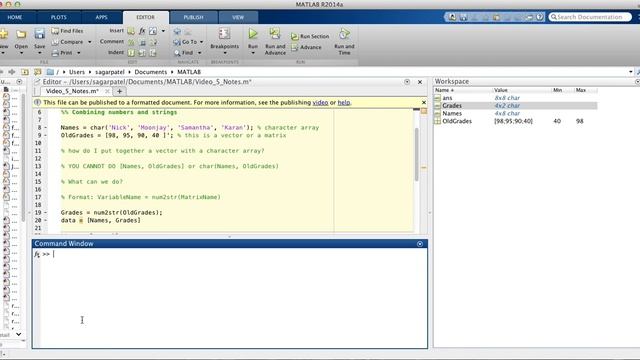The width and height of the screenshot is (640, 360).
Task: Click the sagarpatel folder in path
Action: click(110, 72)
